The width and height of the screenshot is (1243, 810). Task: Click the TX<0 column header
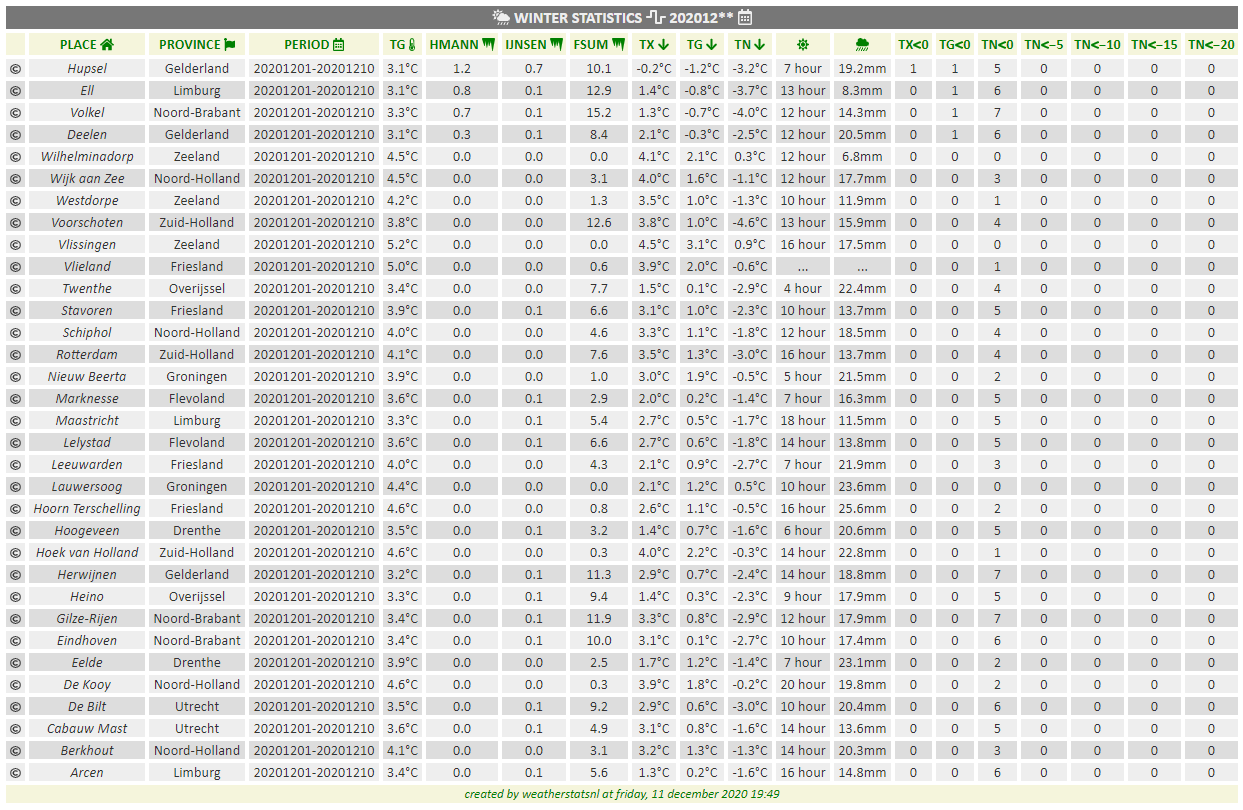912,44
